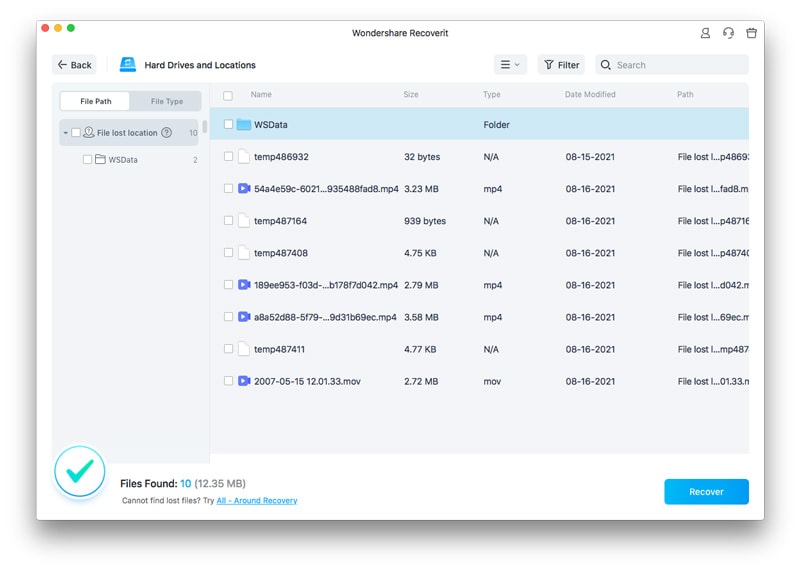
Task: Select the temp487411 file name
Action: click(279, 349)
